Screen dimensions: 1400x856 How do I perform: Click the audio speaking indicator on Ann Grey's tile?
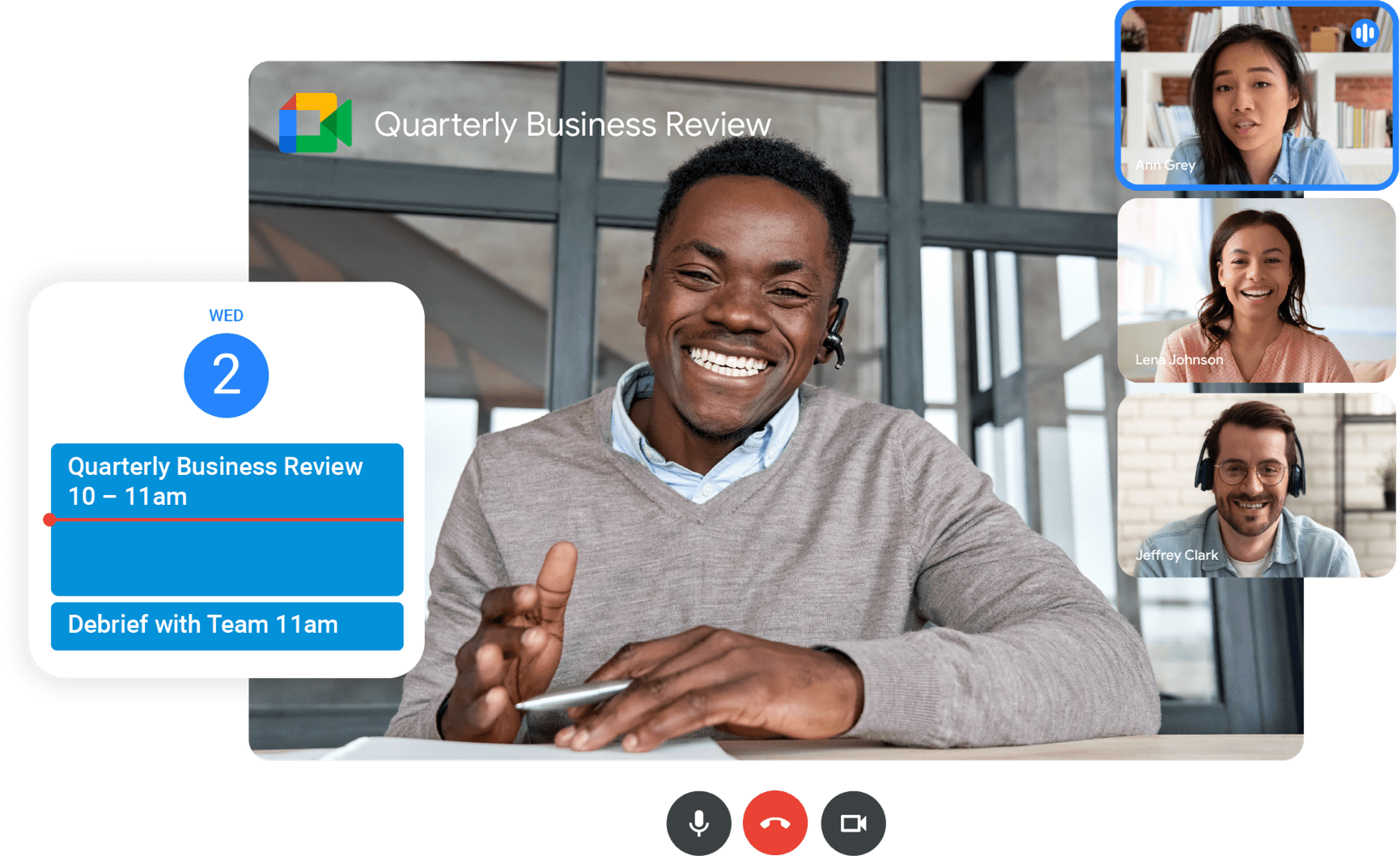(x=1364, y=33)
